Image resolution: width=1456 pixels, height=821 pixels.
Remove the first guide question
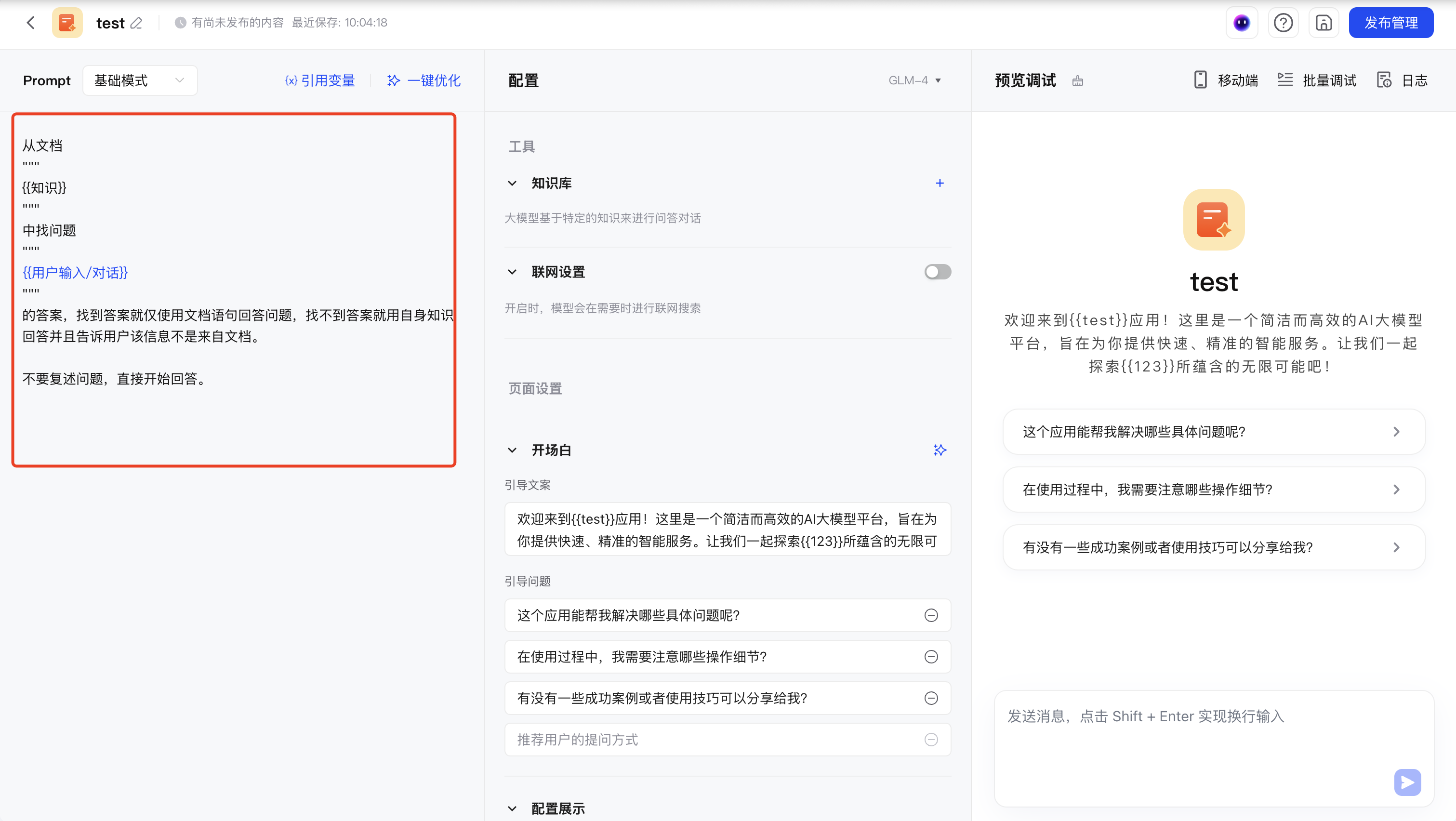tap(931, 615)
